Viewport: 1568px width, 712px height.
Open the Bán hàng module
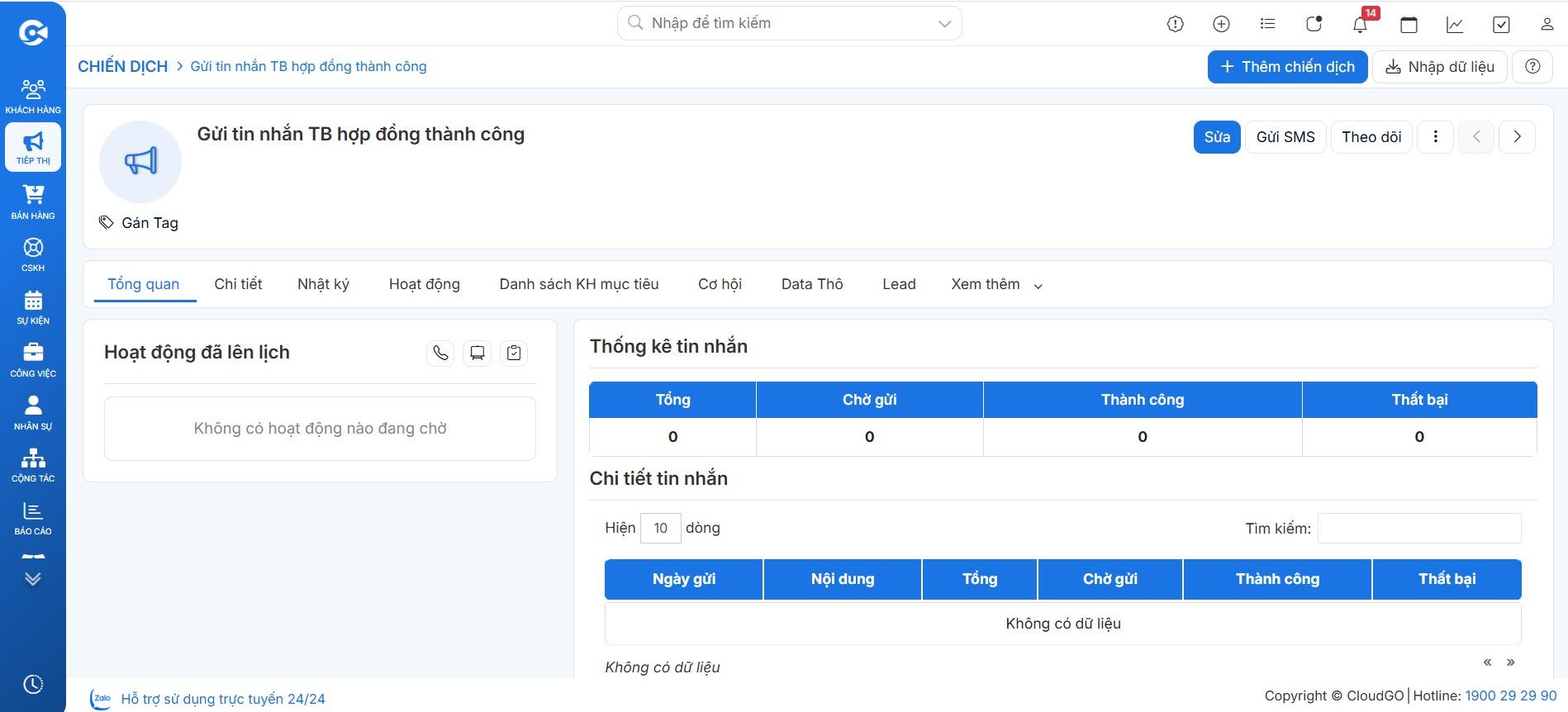[33, 202]
